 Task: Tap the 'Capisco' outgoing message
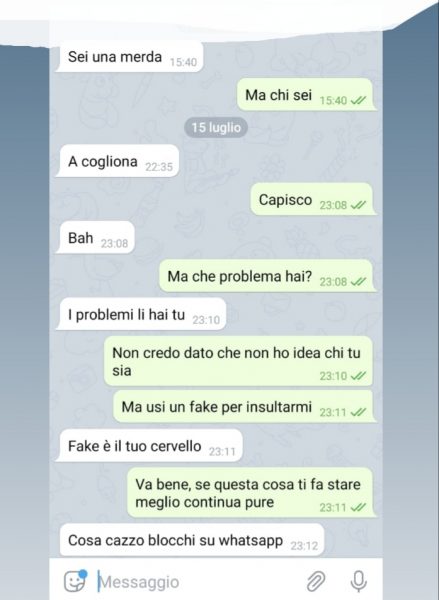[313, 199]
